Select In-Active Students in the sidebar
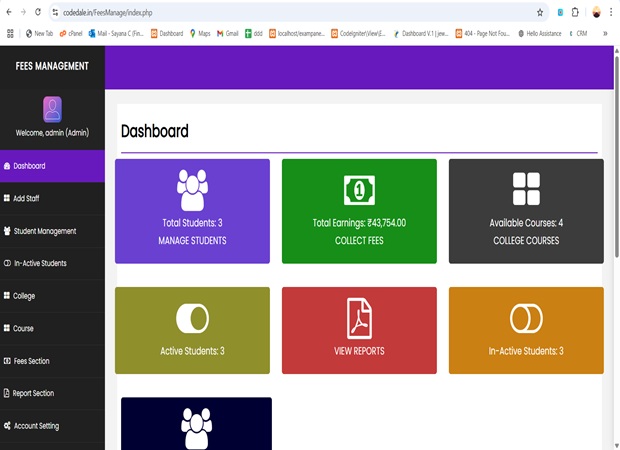Screen dimensions: 620x450 (40, 264)
